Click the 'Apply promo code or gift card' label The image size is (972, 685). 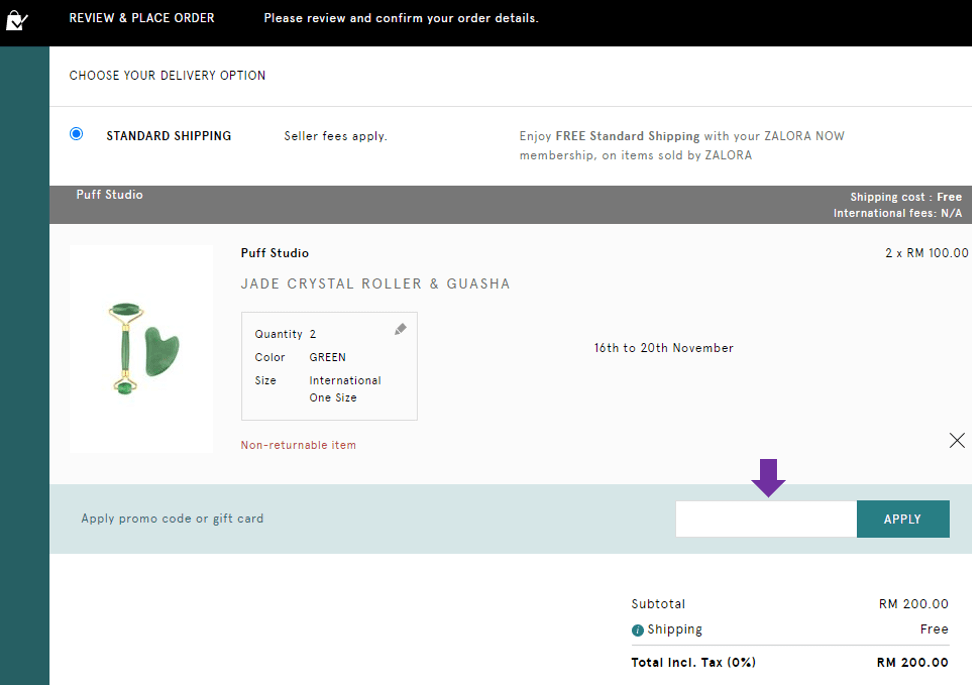pos(172,518)
